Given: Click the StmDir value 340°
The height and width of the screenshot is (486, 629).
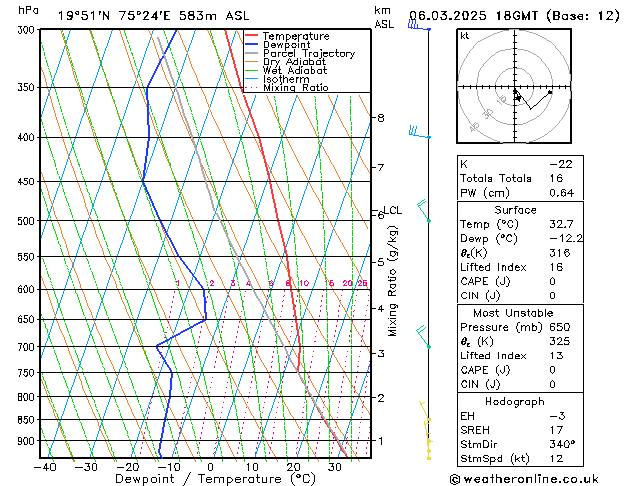Looking at the screenshot, I should click(x=562, y=444).
